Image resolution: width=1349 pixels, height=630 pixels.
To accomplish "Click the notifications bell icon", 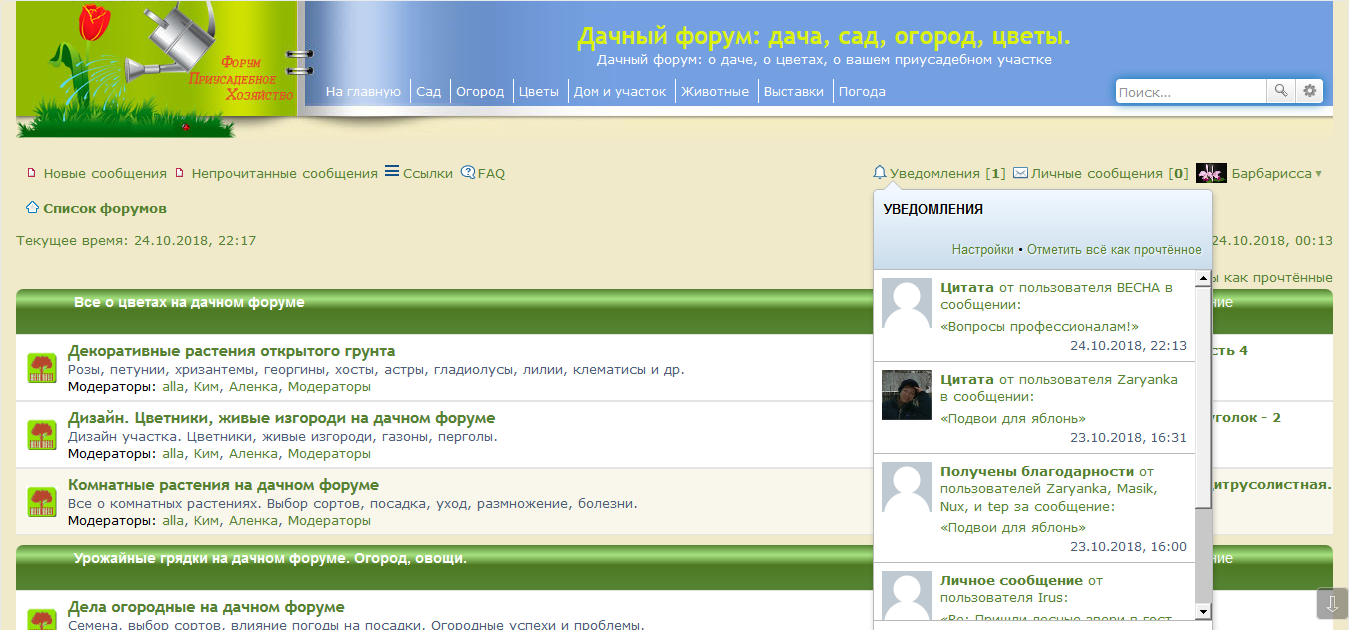I will pos(880,173).
